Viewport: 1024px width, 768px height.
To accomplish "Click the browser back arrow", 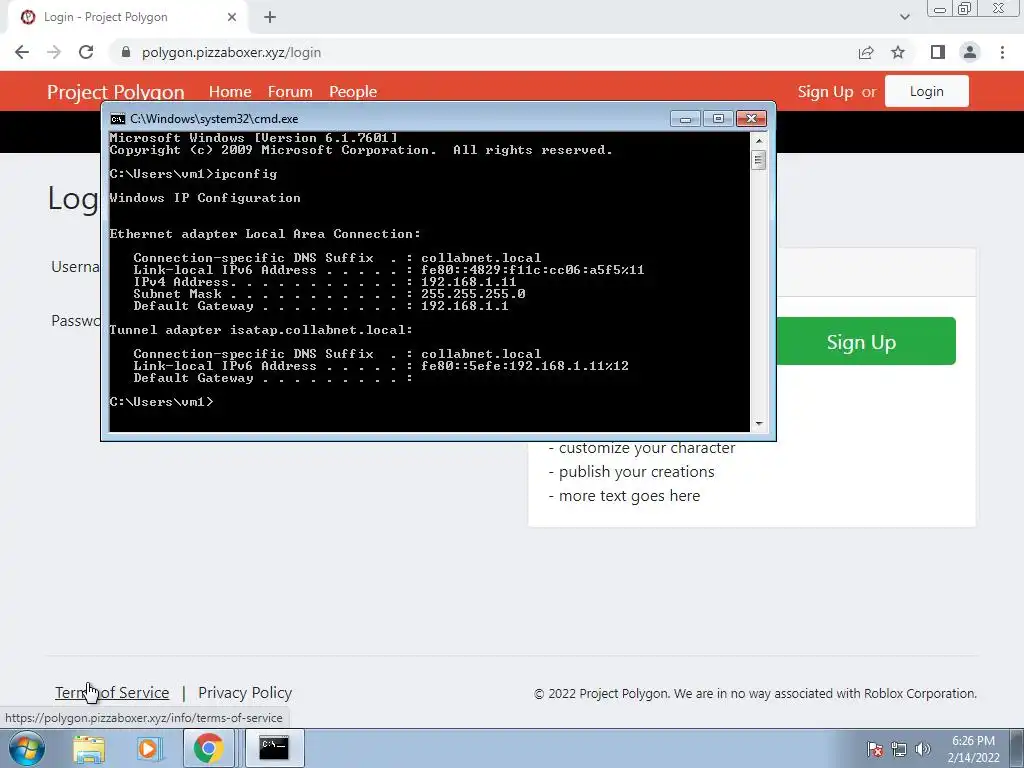I will point(22,52).
